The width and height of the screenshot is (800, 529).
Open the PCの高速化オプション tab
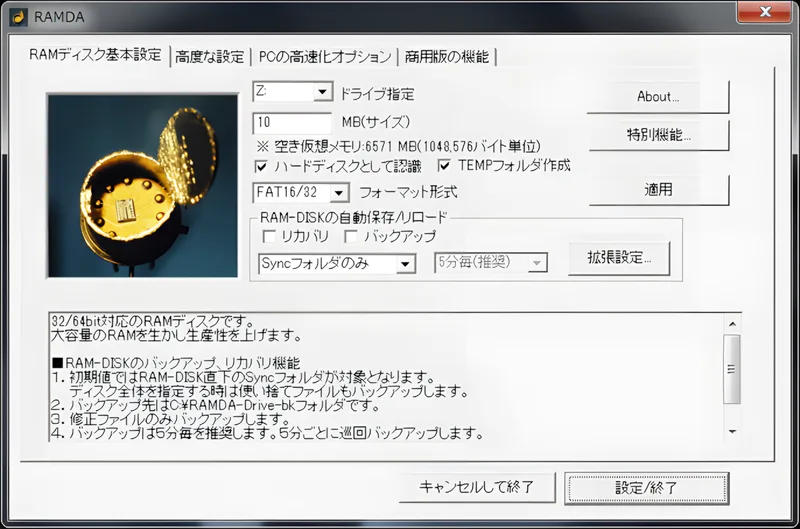point(324,57)
